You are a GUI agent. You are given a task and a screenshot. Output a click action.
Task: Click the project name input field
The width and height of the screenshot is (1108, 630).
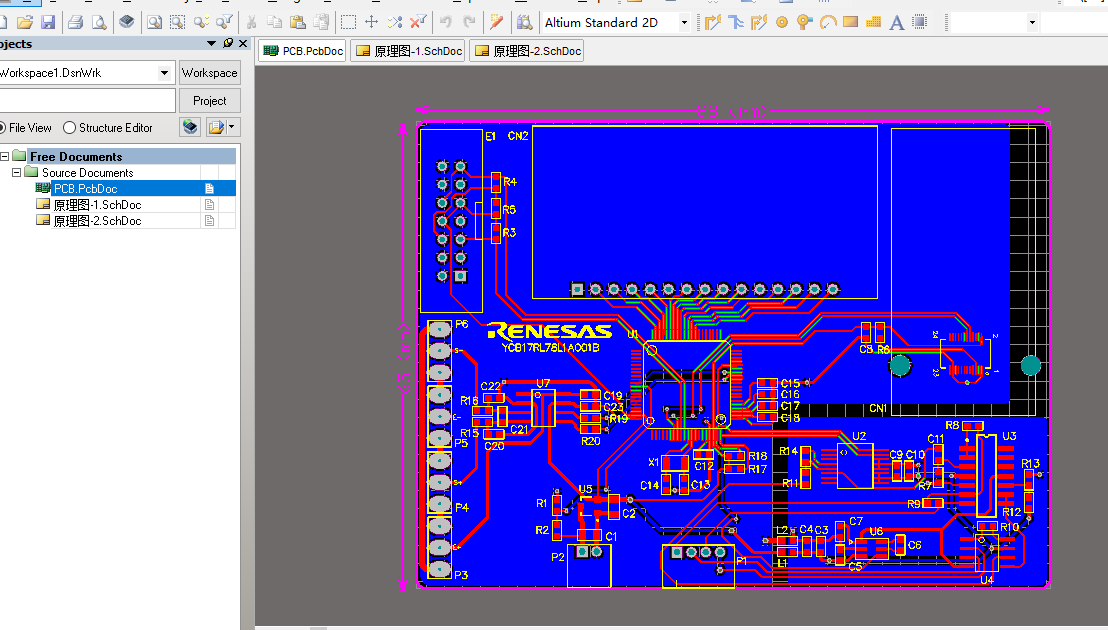(86, 101)
